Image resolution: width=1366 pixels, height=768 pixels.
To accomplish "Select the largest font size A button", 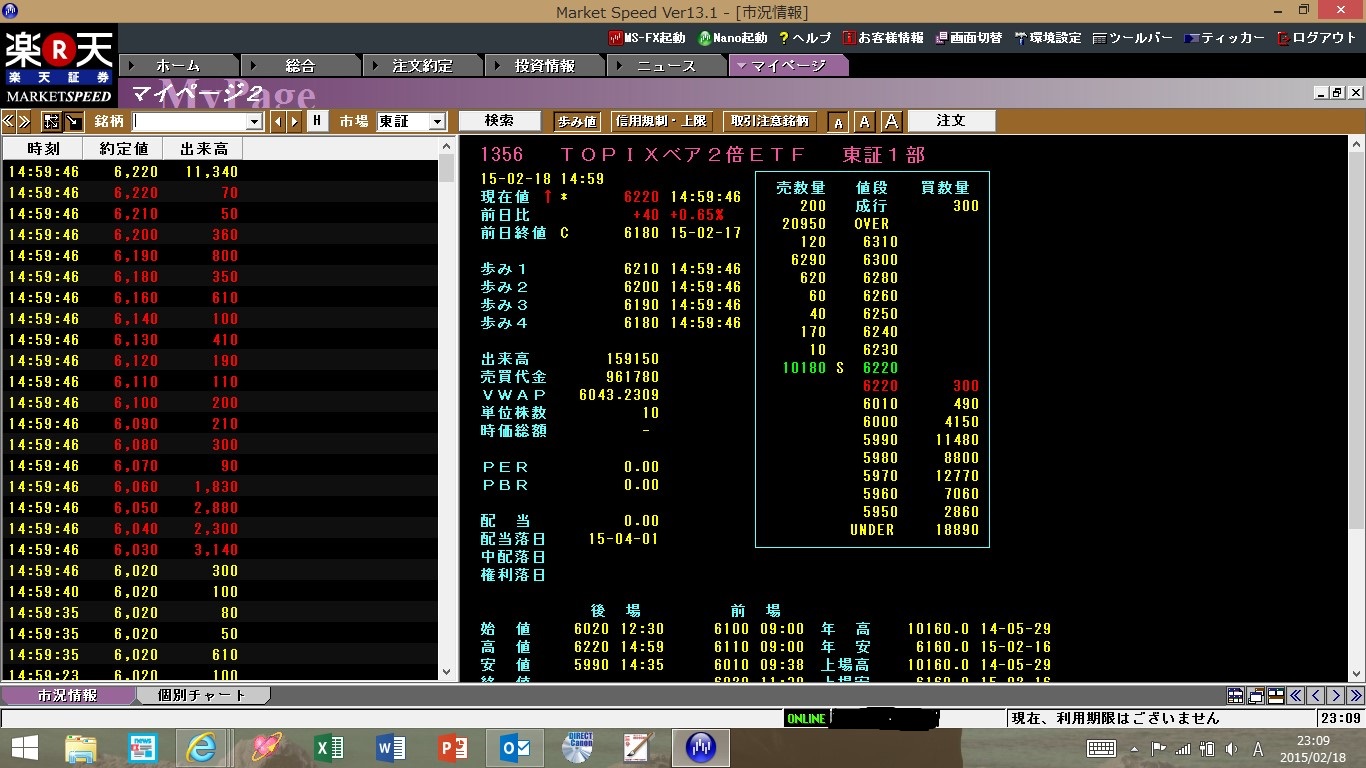I will (891, 121).
